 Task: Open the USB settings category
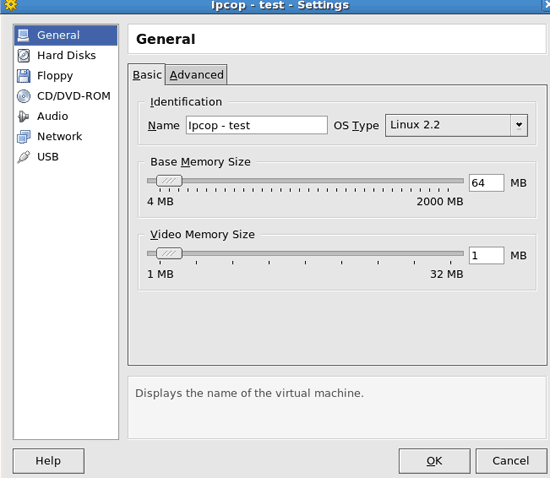[x=66, y=157]
